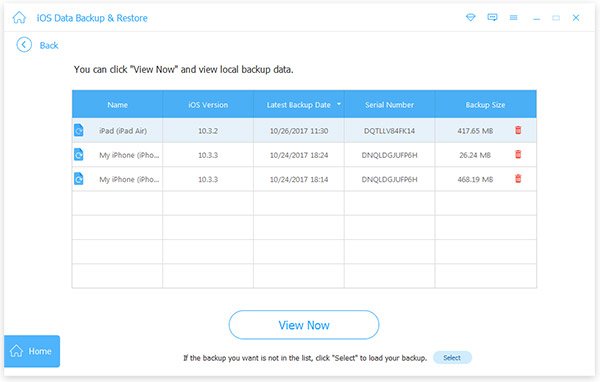Go to Home via bottom-left button
The width and height of the screenshot is (600, 382).
pos(32,351)
